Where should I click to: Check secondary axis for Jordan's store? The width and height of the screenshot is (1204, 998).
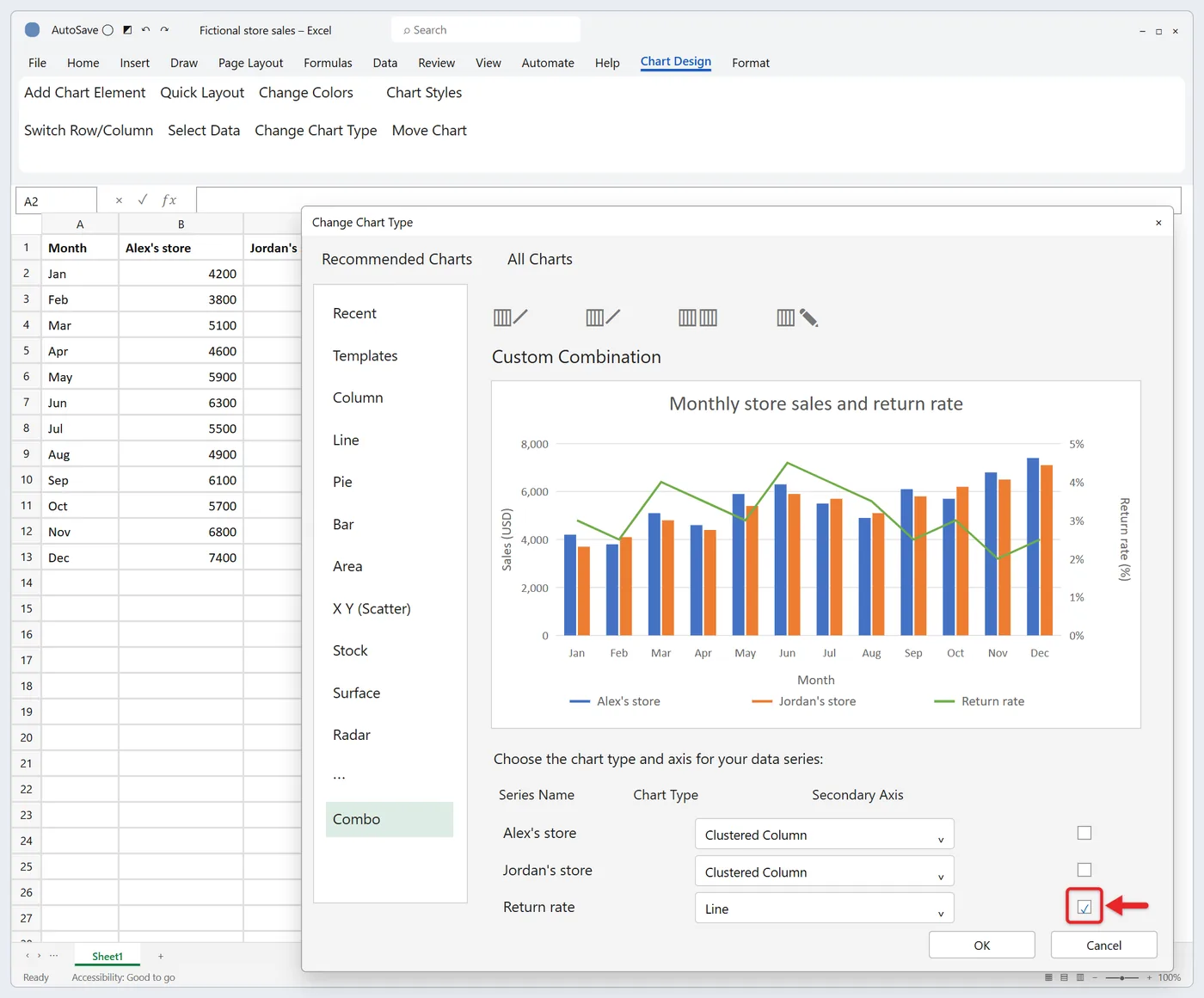[x=1084, y=870]
